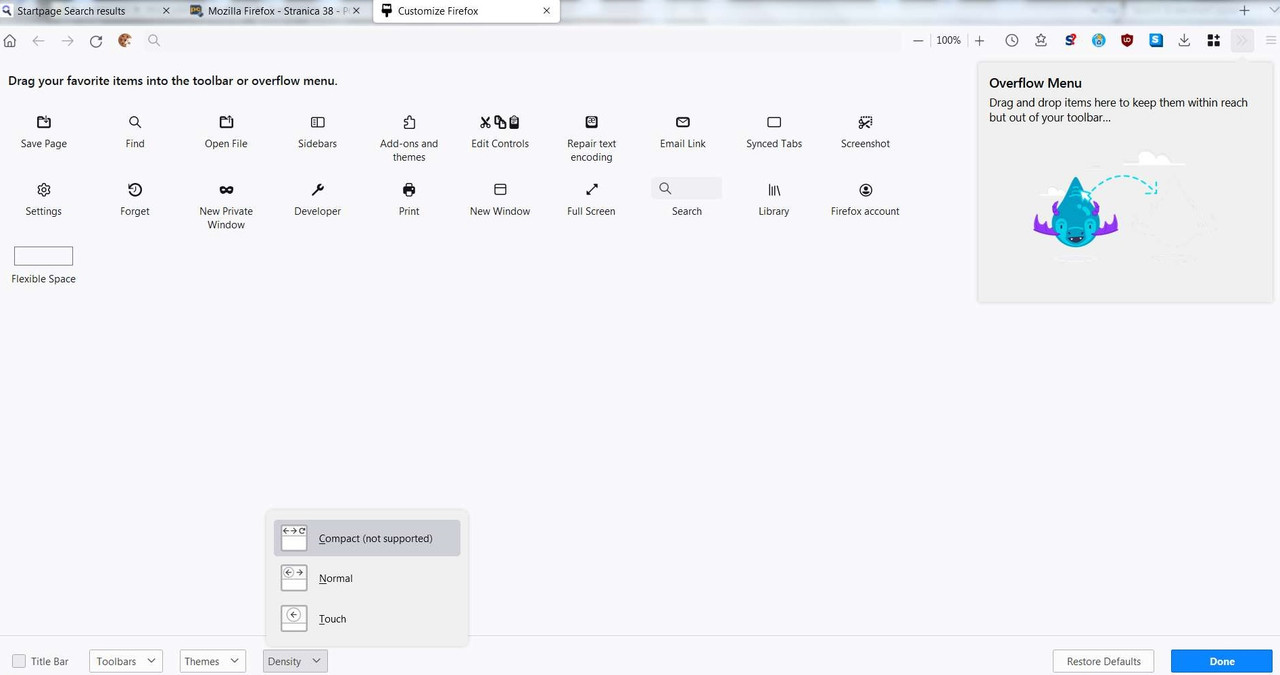Viewport: 1280px width, 675px height.
Task: Click the Firefox account icon
Action: point(866,189)
